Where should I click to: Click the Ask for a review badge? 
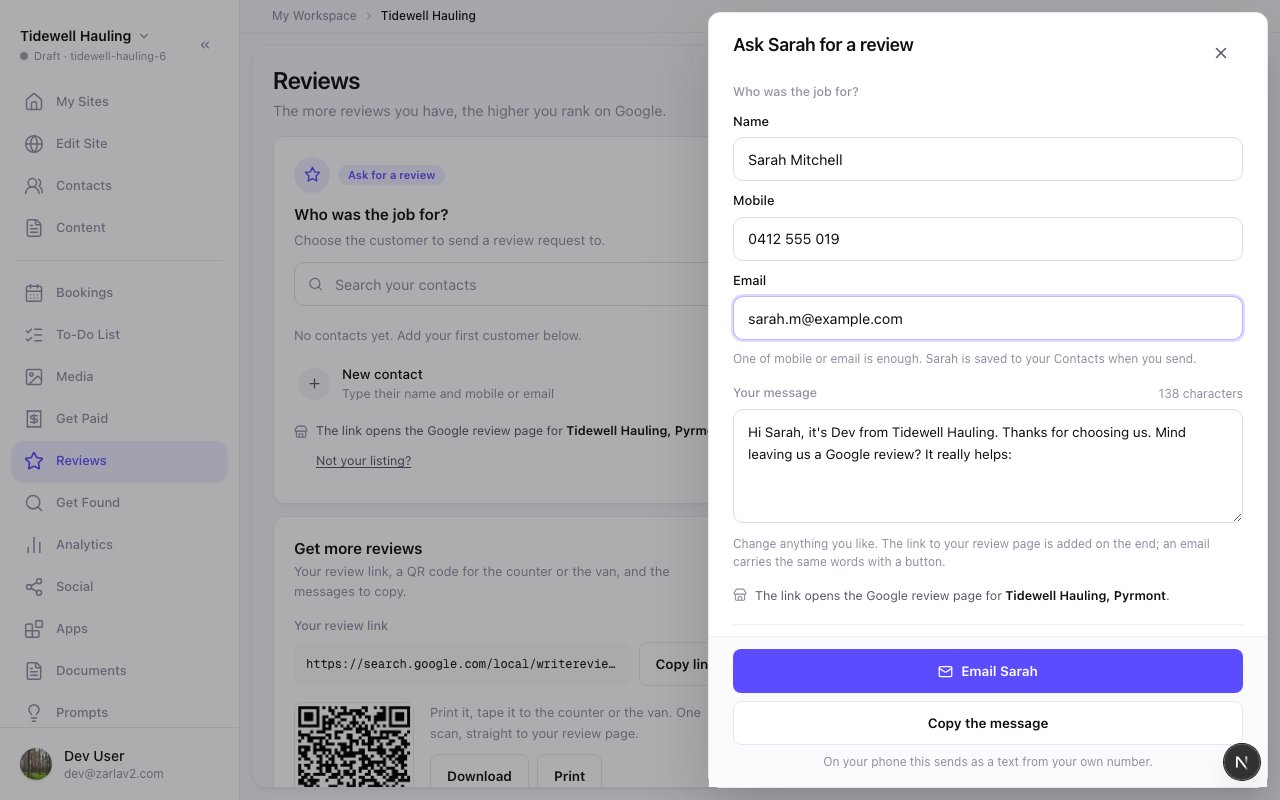pyautogui.click(x=391, y=175)
